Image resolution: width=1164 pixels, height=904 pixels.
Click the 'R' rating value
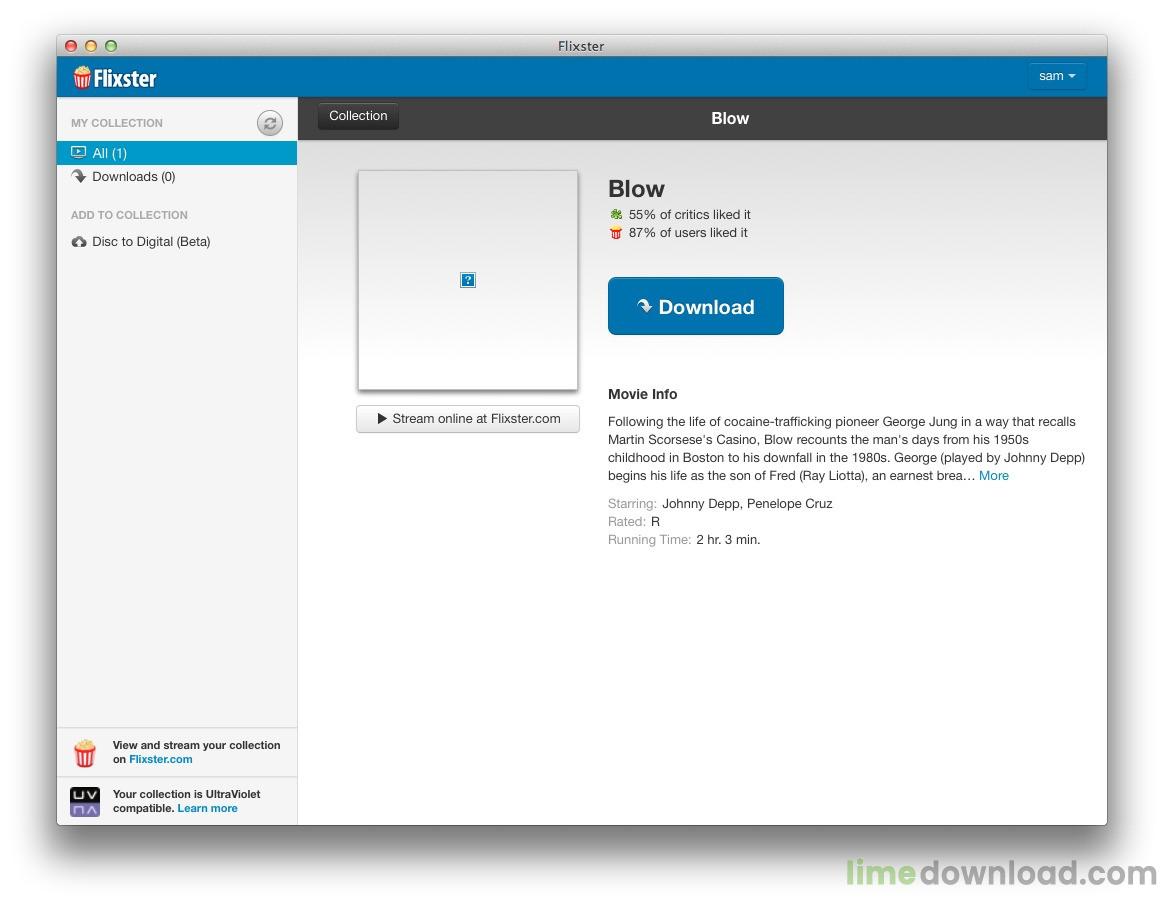click(655, 522)
